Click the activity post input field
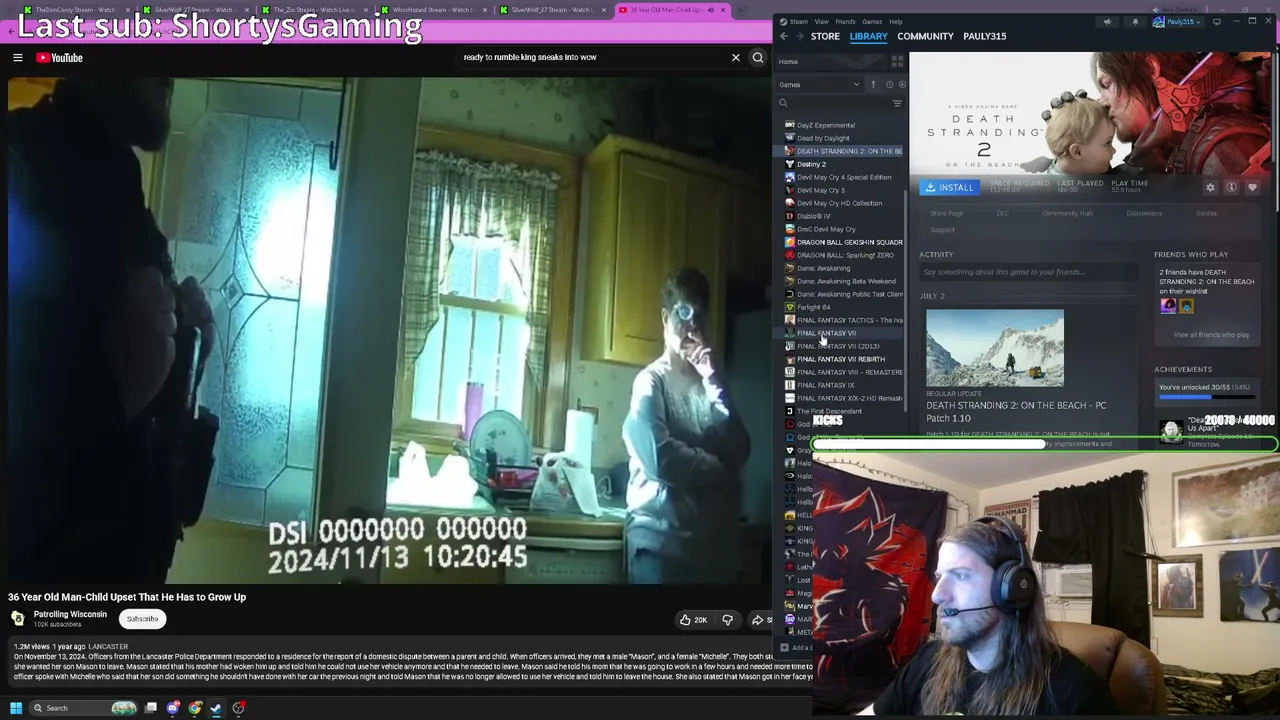 pos(1028,272)
